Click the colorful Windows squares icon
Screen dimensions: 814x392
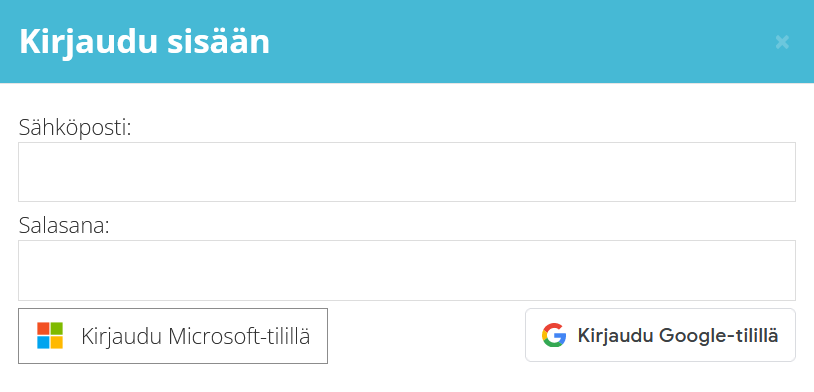click(x=50, y=335)
